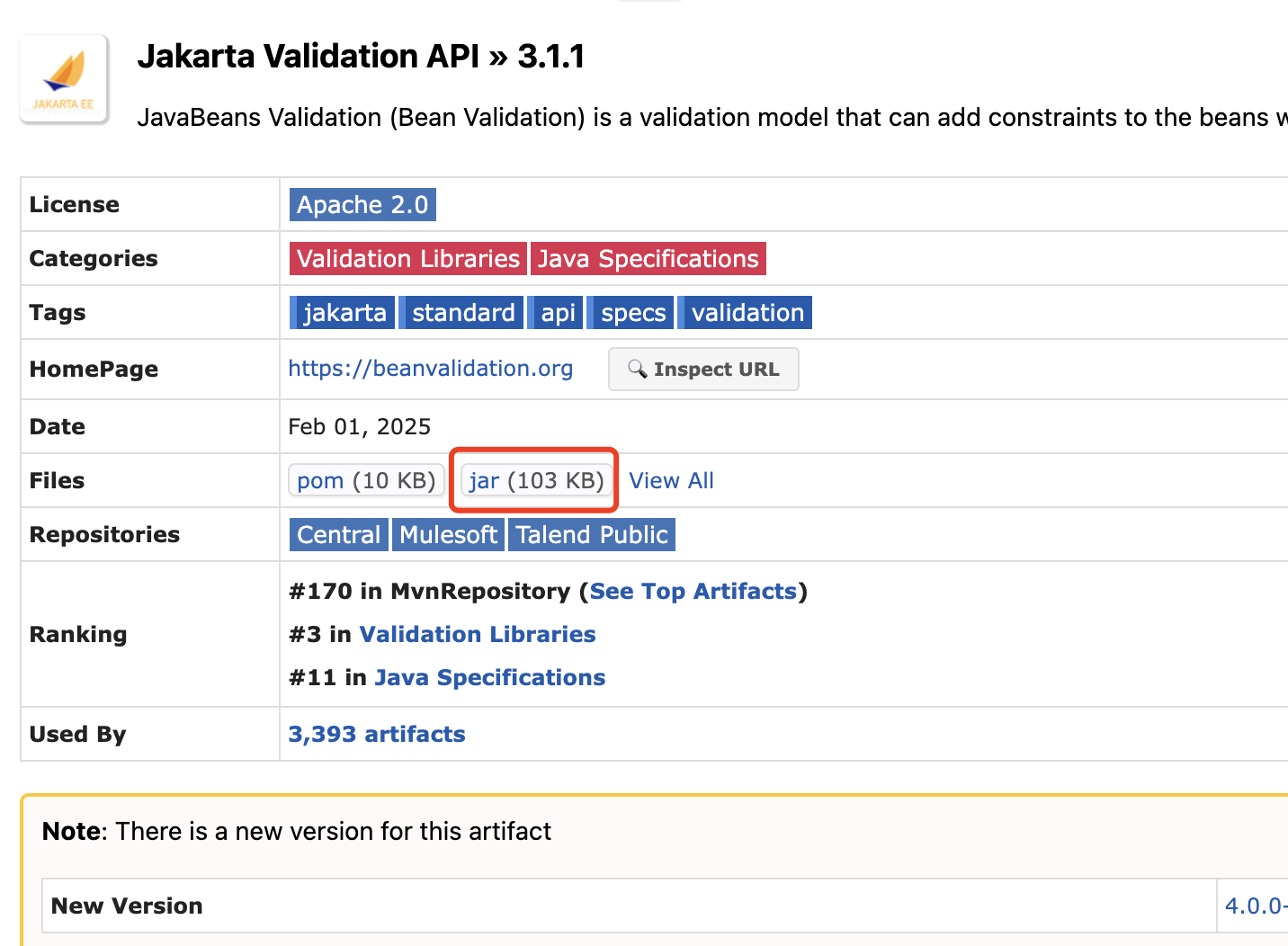Click the JavaBeans Validation description text
The width and height of the screenshot is (1288, 946).
(712, 118)
